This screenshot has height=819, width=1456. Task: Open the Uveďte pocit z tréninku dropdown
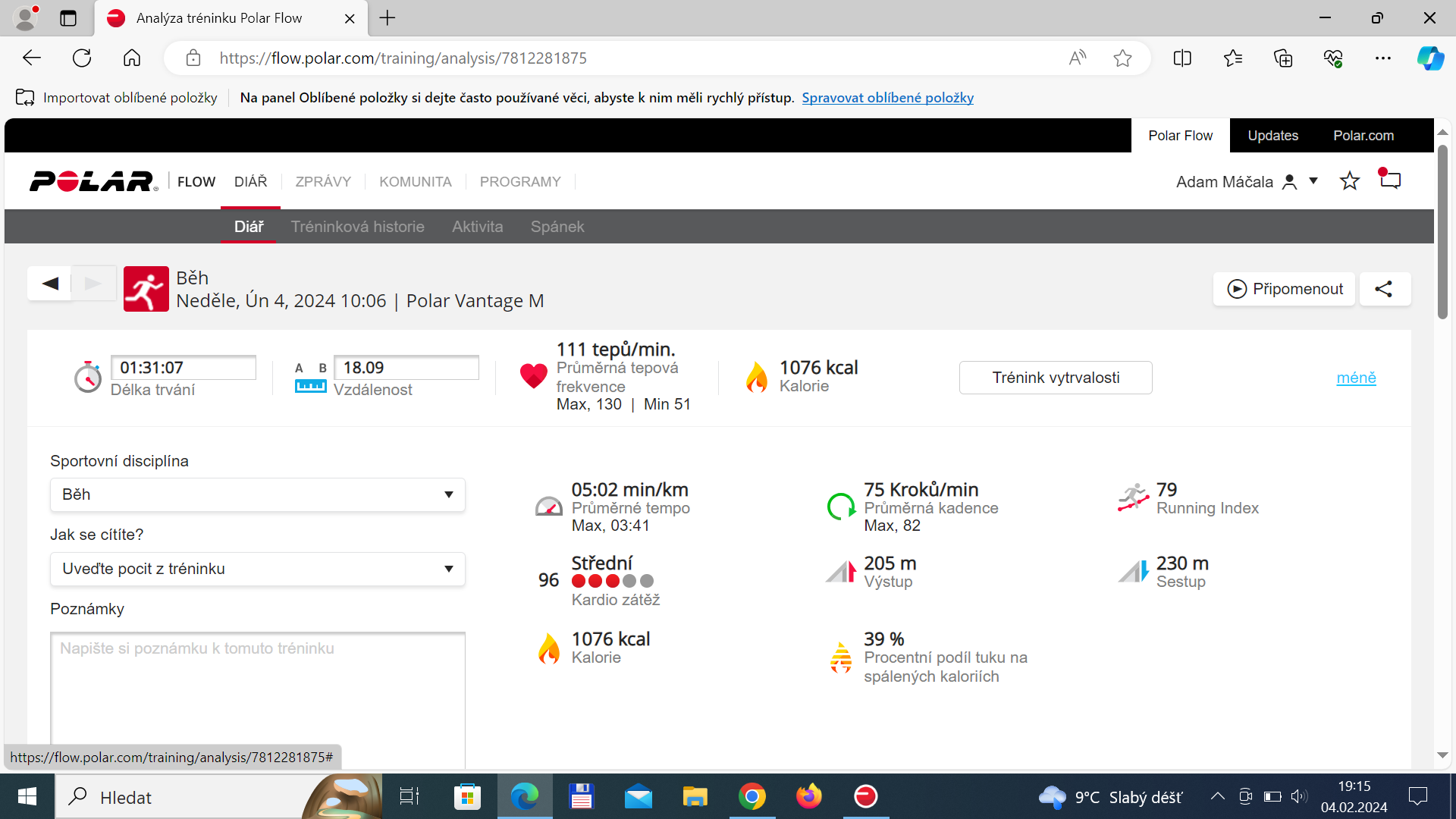pos(258,569)
